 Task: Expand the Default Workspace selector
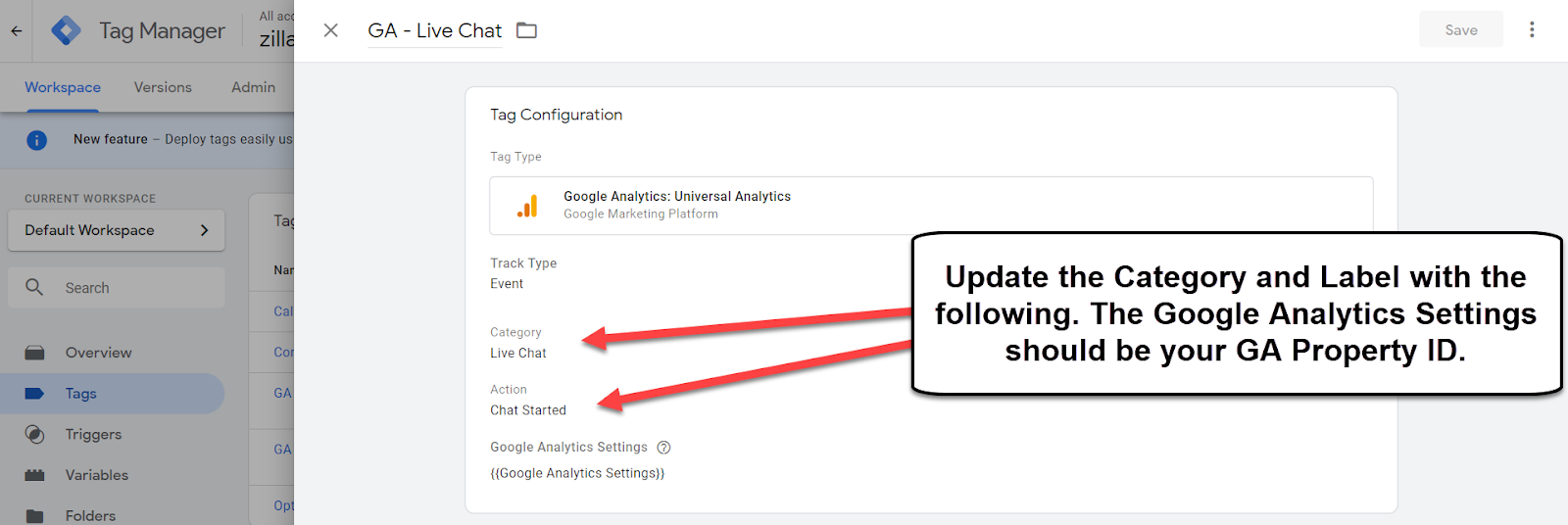(x=117, y=230)
